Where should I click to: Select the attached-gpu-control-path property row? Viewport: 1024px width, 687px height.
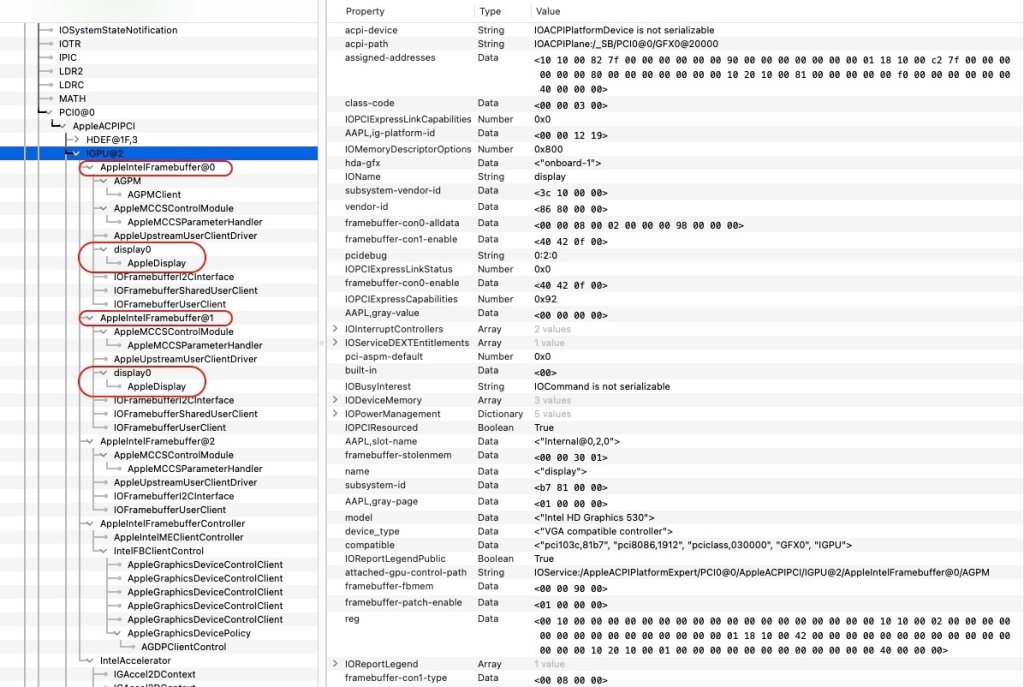pos(675,573)
